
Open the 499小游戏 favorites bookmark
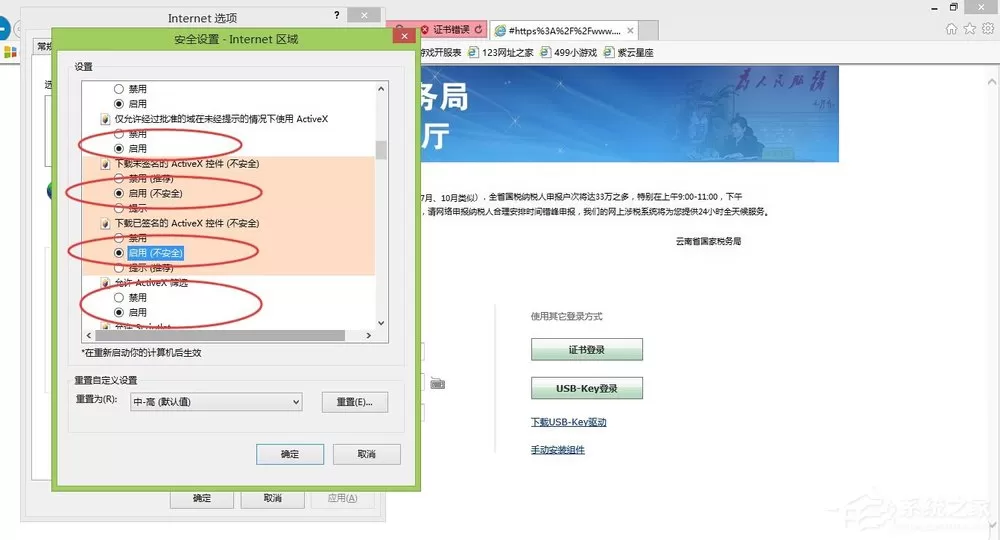pyautogui.click(x=569, y=52)
